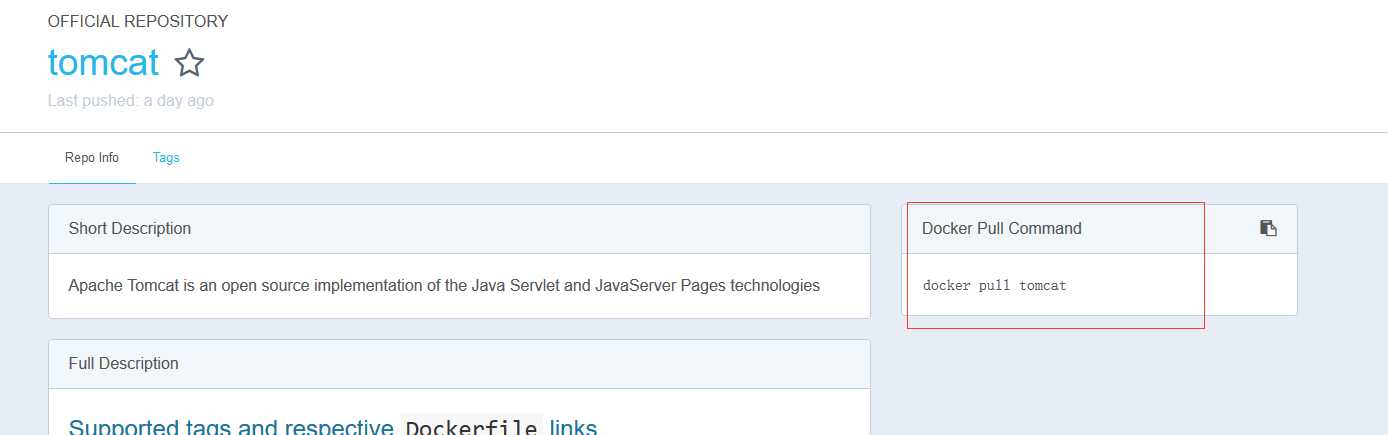Switch to the Tags tab

click(166, 158)
